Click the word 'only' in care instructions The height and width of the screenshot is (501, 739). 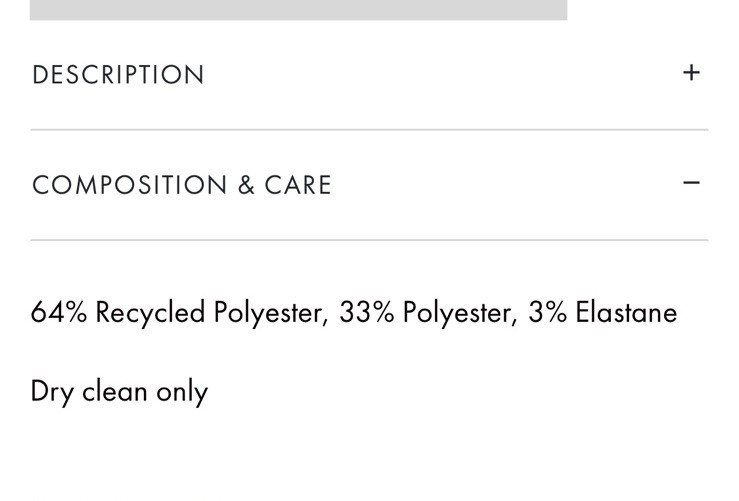pyautogui.click(x=182, y=391)
